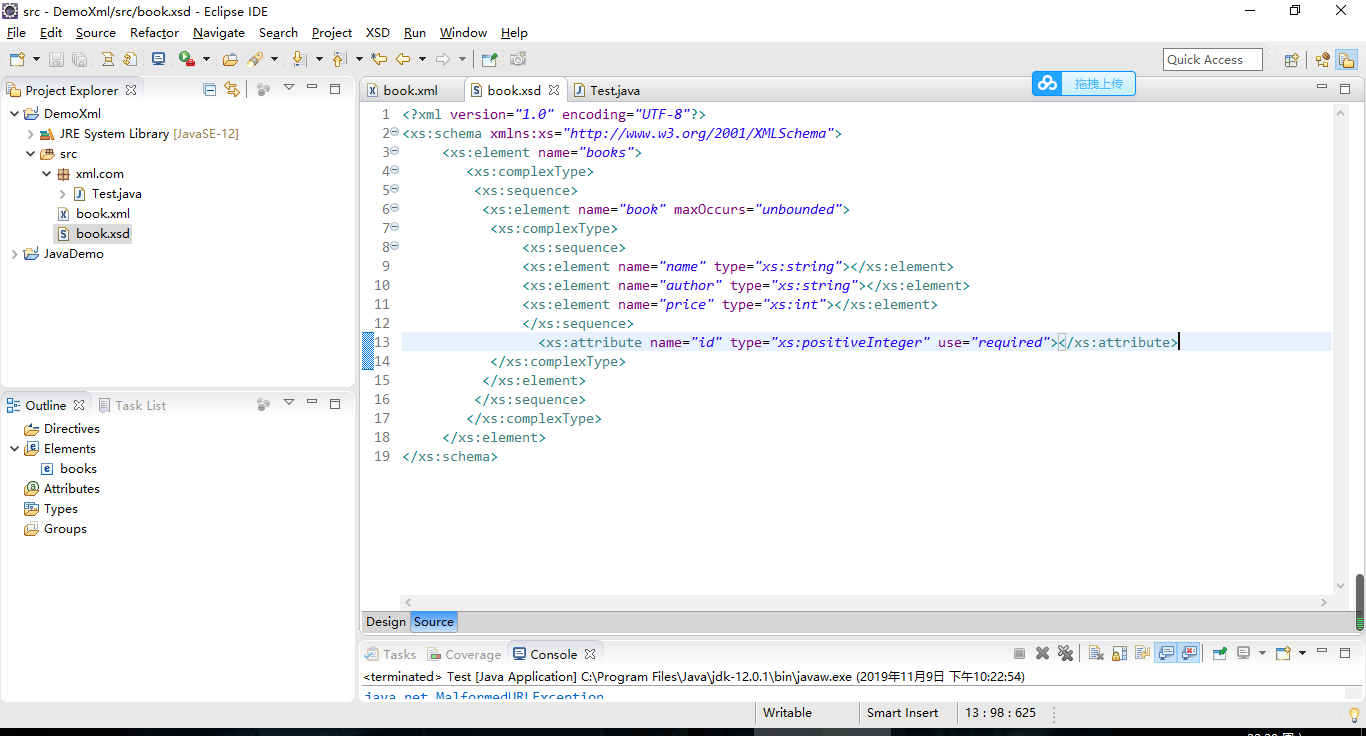Collapse the Elements node in Outline

pyautogui.click(x=14, y=449)
